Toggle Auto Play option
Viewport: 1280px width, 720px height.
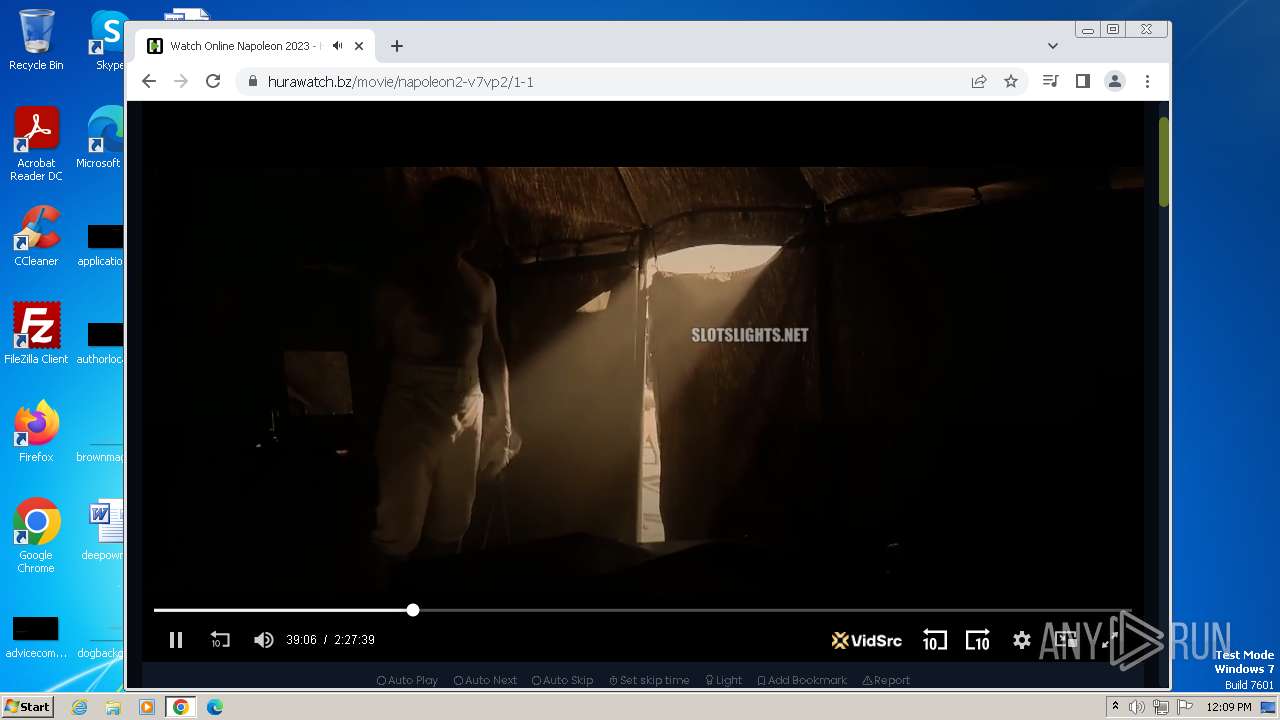tap(407, 680)
